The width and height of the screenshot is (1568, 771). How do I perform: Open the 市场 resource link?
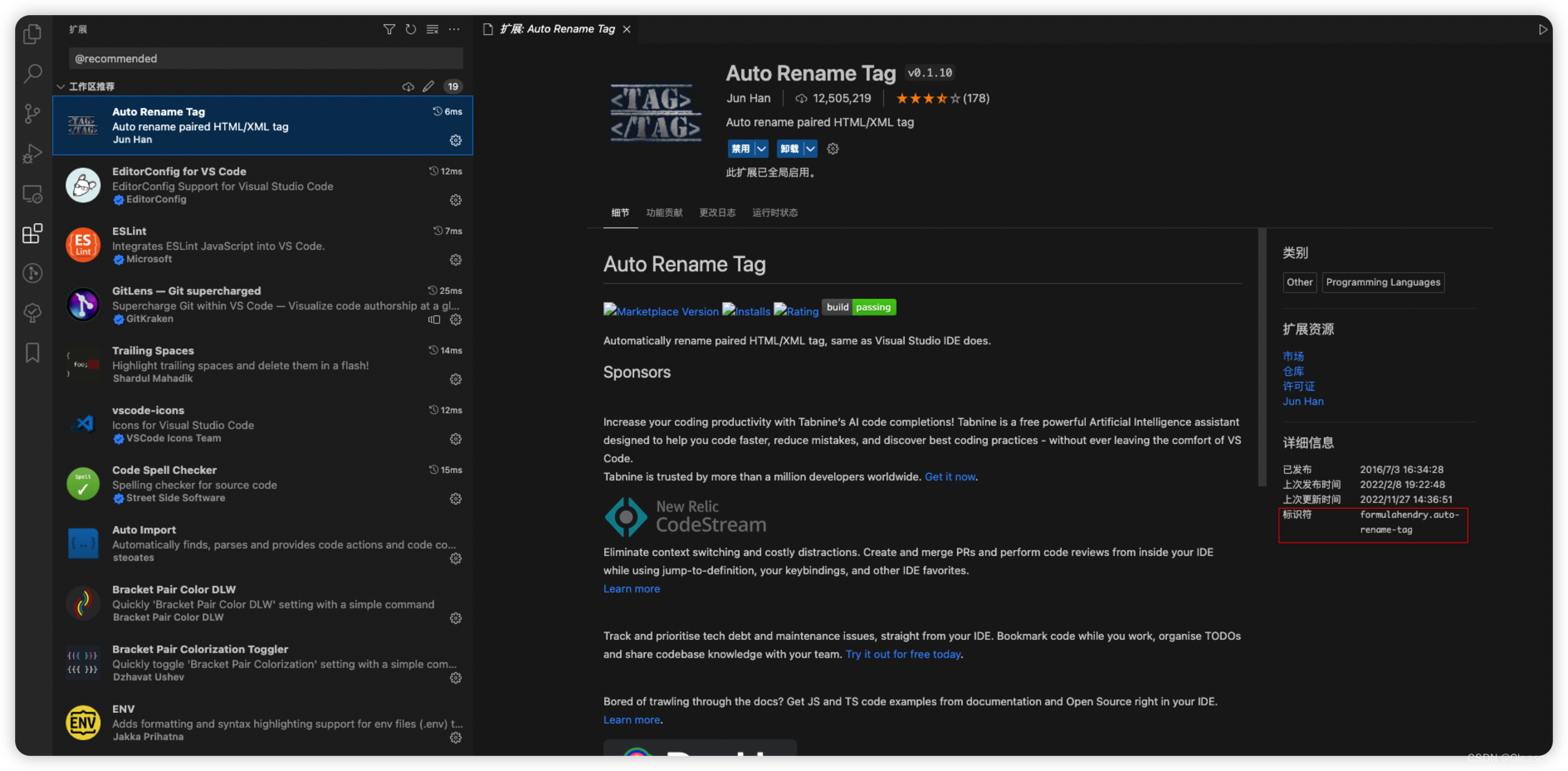(1293, 356)
